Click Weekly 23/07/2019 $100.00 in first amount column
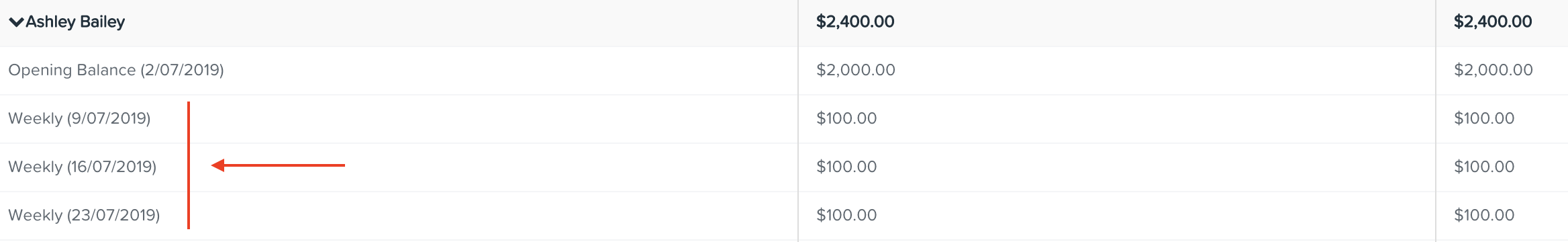 (x=846, y=215)
